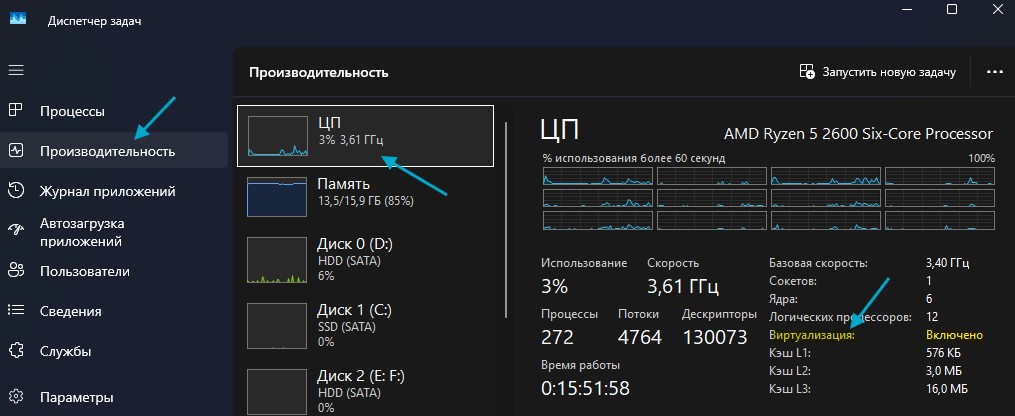Open the three-dots more options menu
Image resolution: width=1015 pixels, height=416 pixels.
pyautogui.click(x=994, y=72)
